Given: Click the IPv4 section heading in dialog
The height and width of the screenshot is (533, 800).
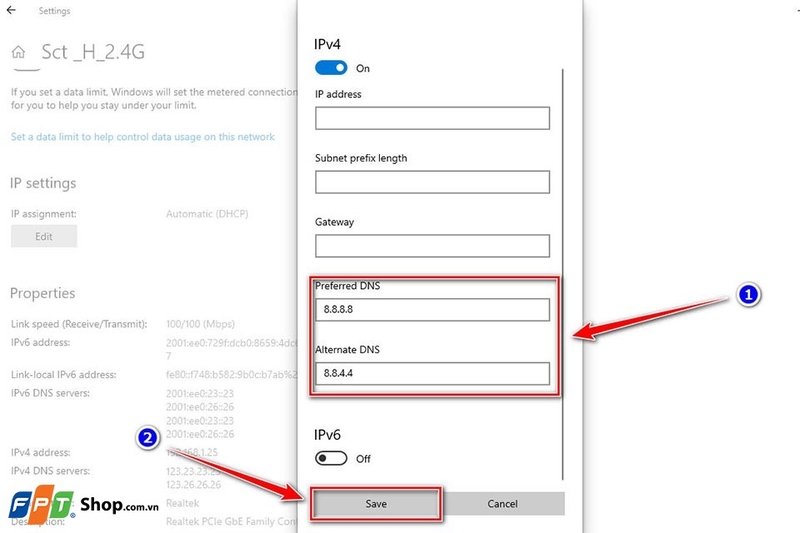Looking at the screenshot, I should 327,44.
